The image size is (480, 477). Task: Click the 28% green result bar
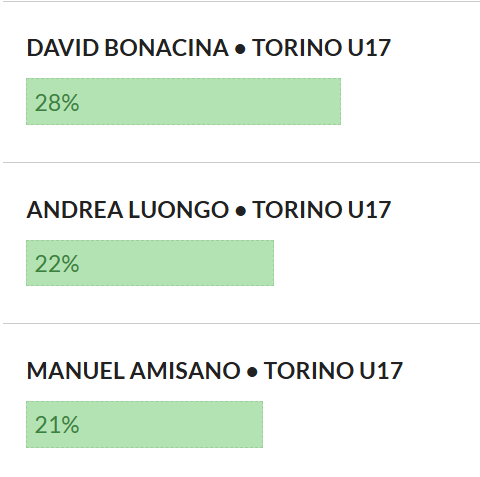(x=183, y=102)
